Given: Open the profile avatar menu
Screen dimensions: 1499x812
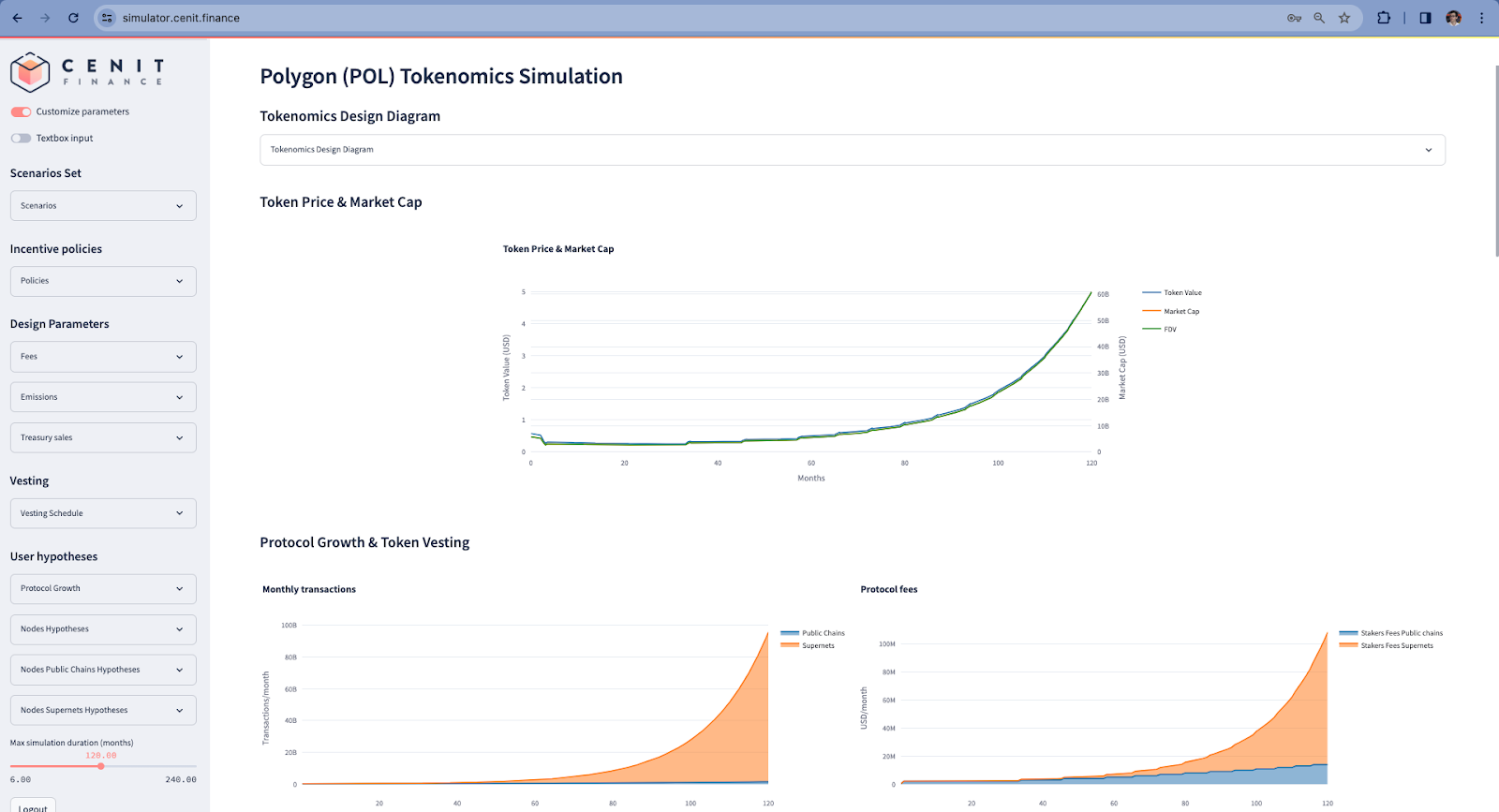Looking at the screenshot, I should tap(1453, 18).
